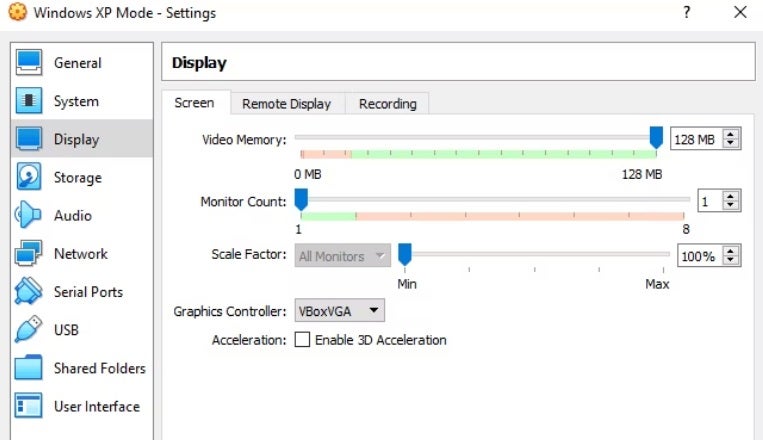Open the Serial Ports settings category
This screenshot has width=763, height=440.
(82, 292)
